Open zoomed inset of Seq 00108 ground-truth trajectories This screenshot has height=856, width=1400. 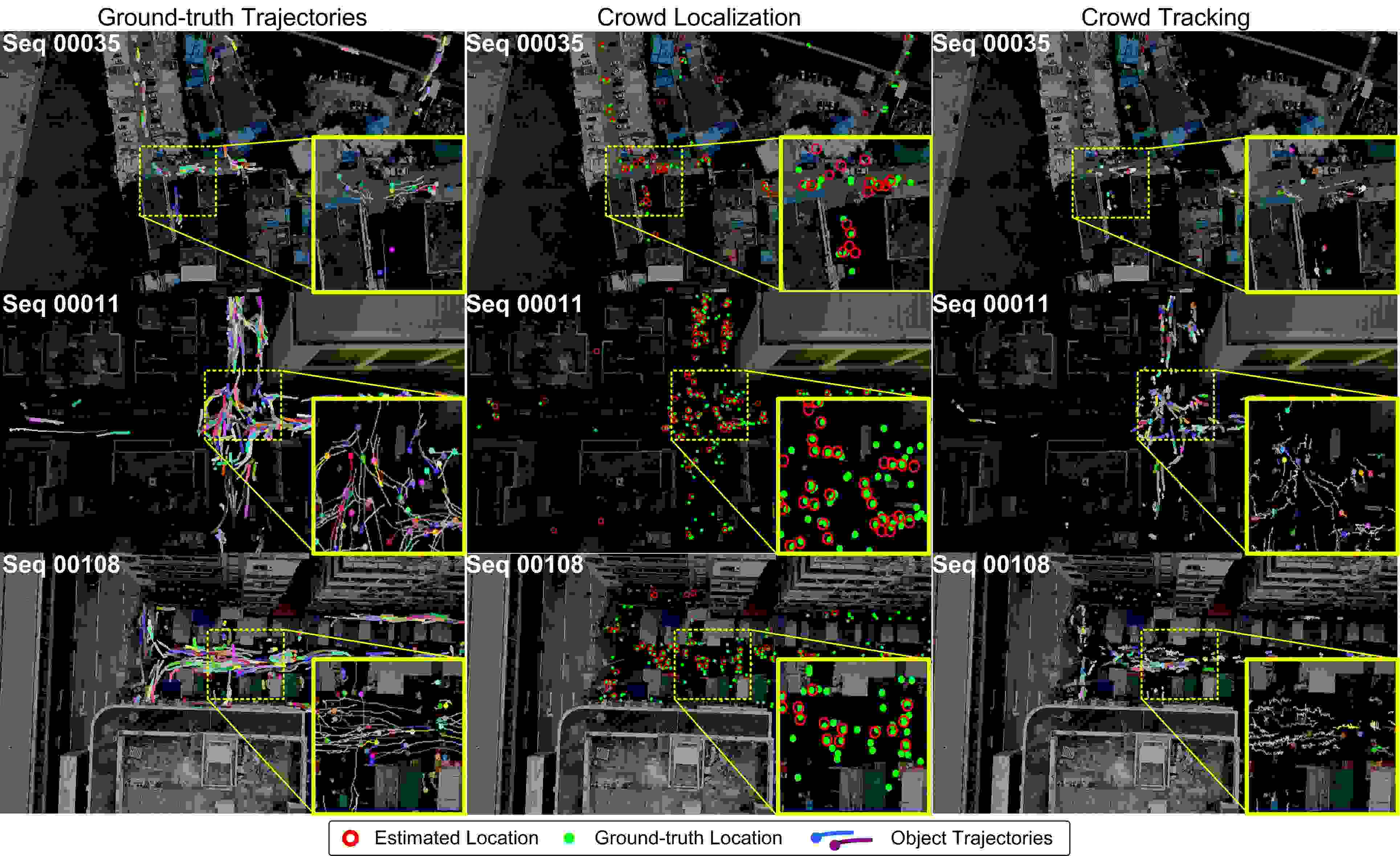(389, 736)
